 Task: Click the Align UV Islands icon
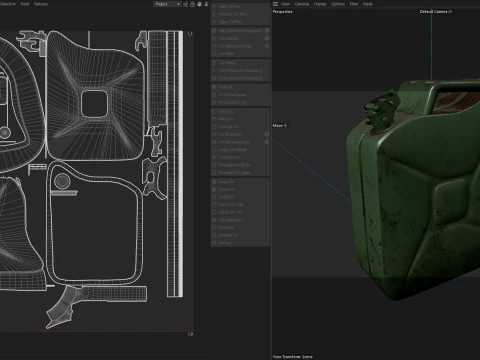click(x=214, y=150)
